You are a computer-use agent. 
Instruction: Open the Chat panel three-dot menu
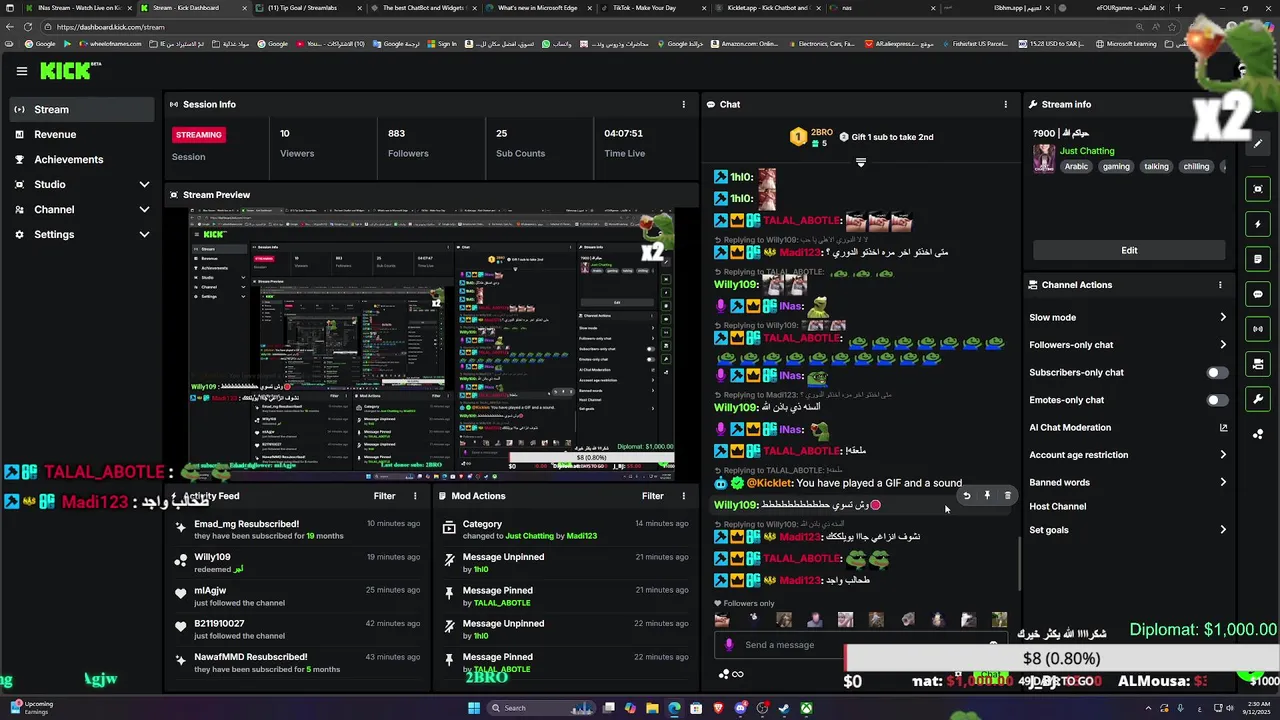tap(1006, 104)
